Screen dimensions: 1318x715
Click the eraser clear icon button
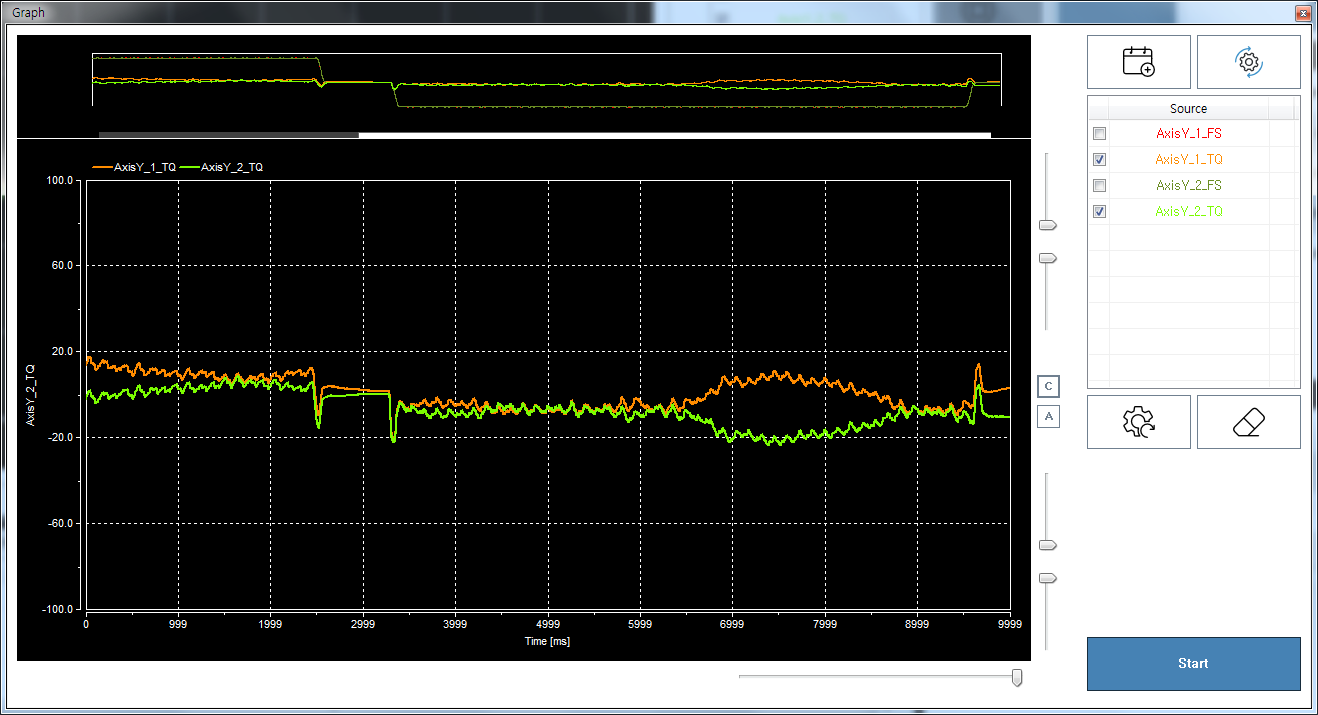click(1248, 422)
